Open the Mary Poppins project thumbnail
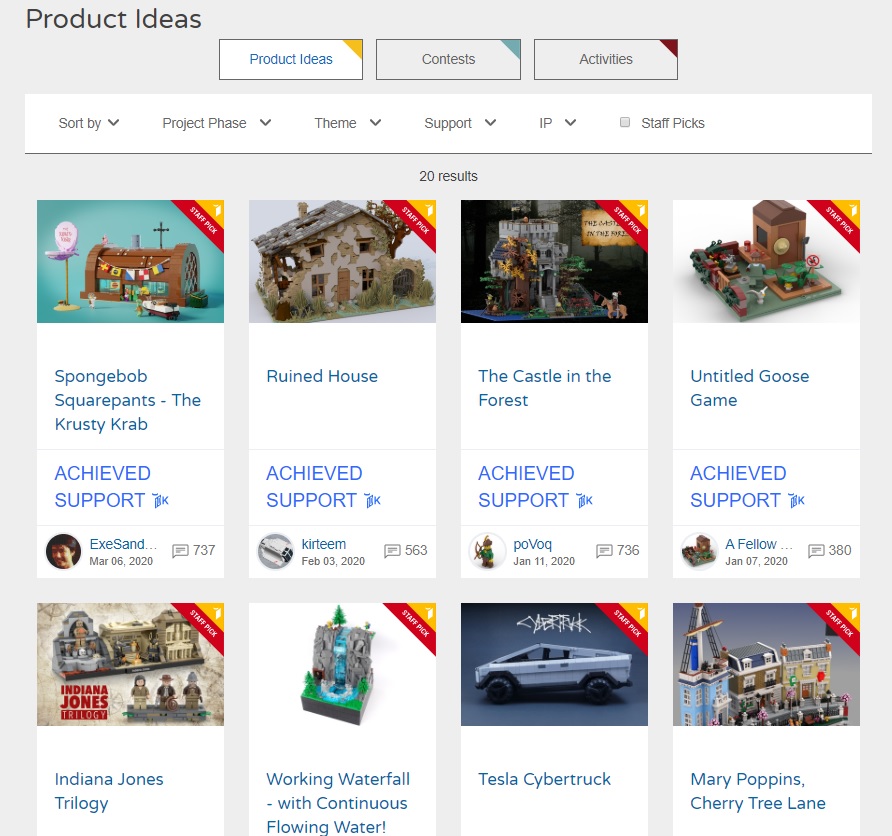Viewport: 892px width, 836px height. pos(766,664)
